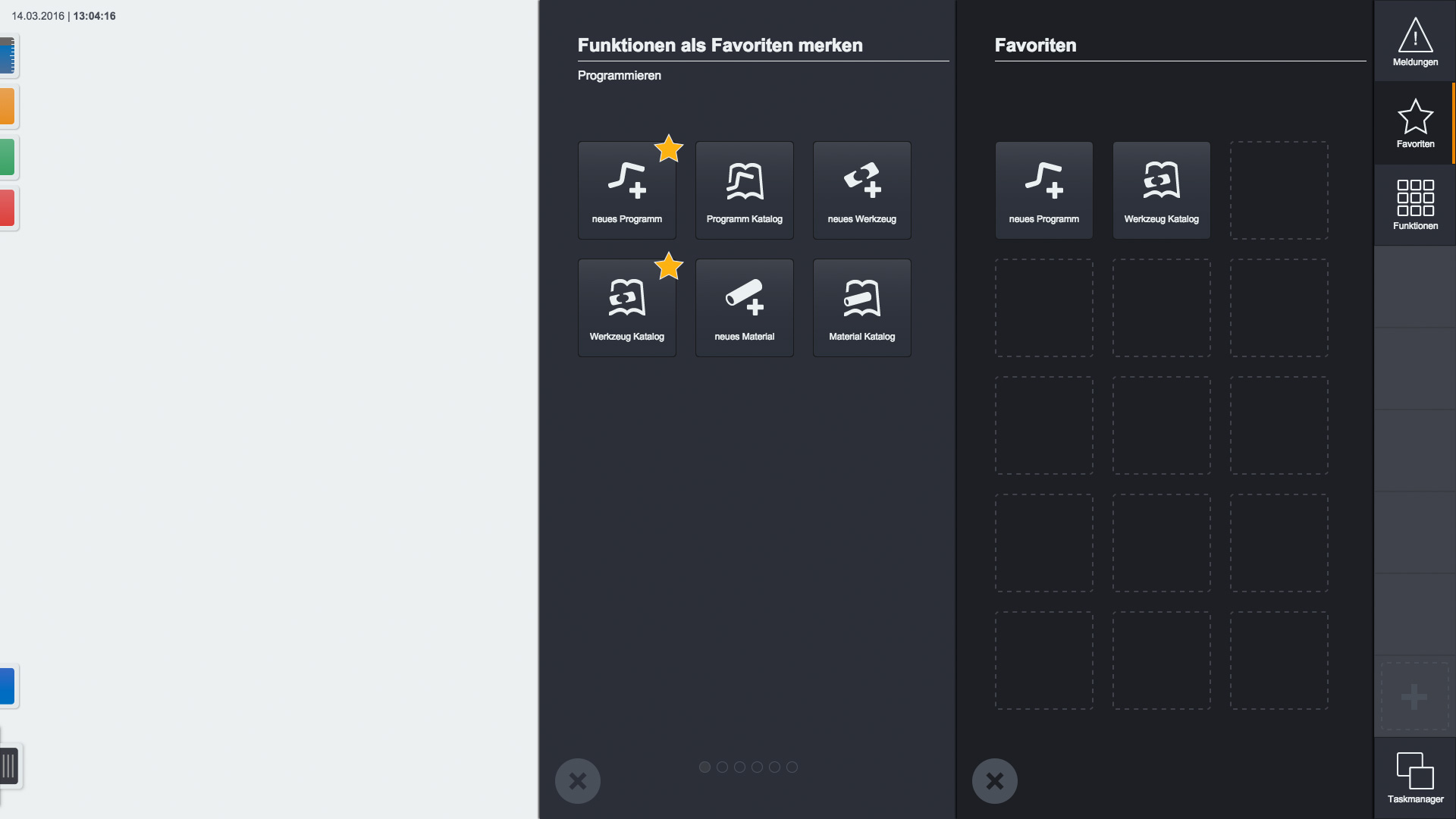Viewport: 1456px width, 819px height.
Task: Select the neues Werkzeug tile
Action: 861,190
